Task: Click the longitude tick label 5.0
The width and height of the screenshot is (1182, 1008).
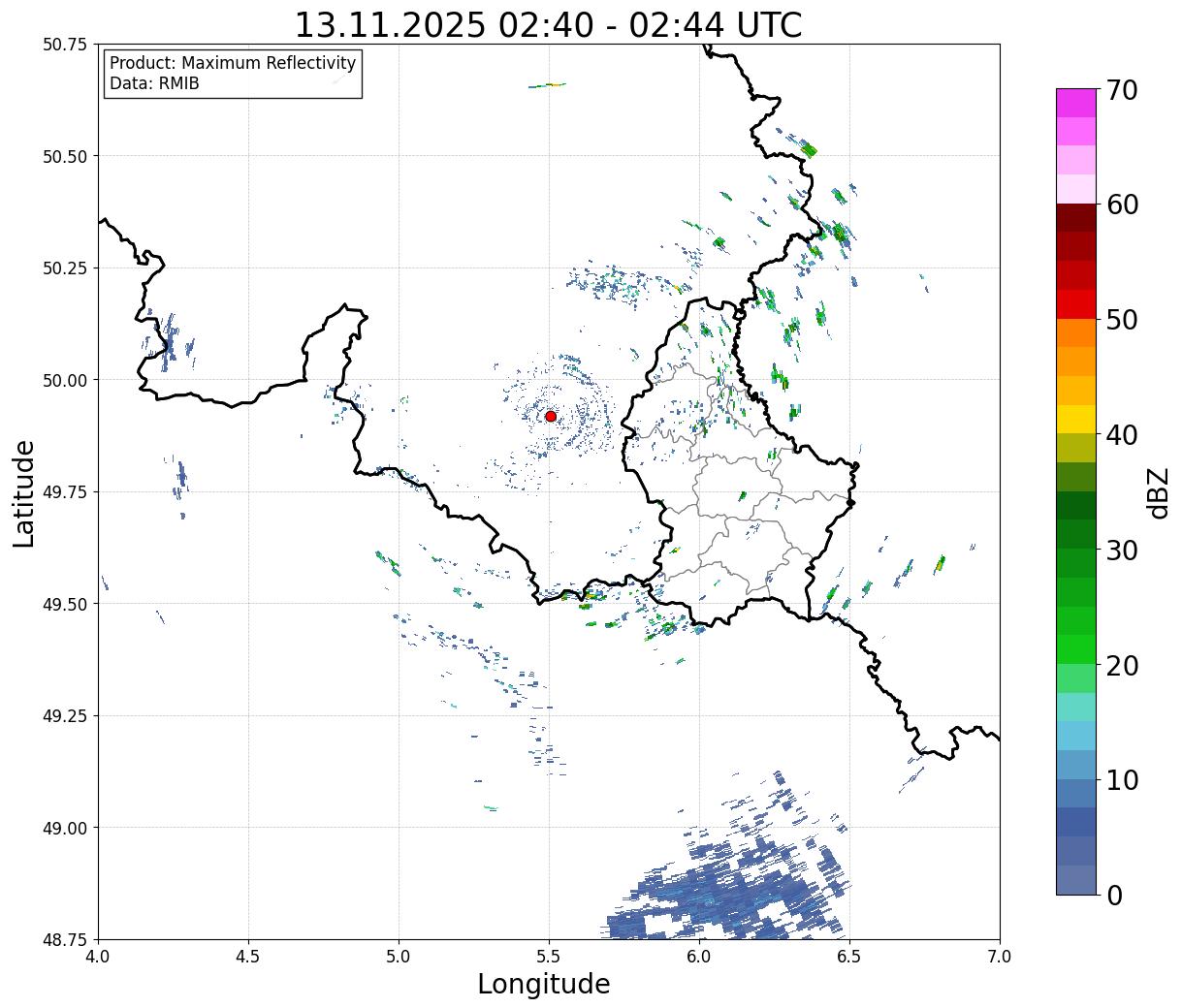Action: point(399,957)
